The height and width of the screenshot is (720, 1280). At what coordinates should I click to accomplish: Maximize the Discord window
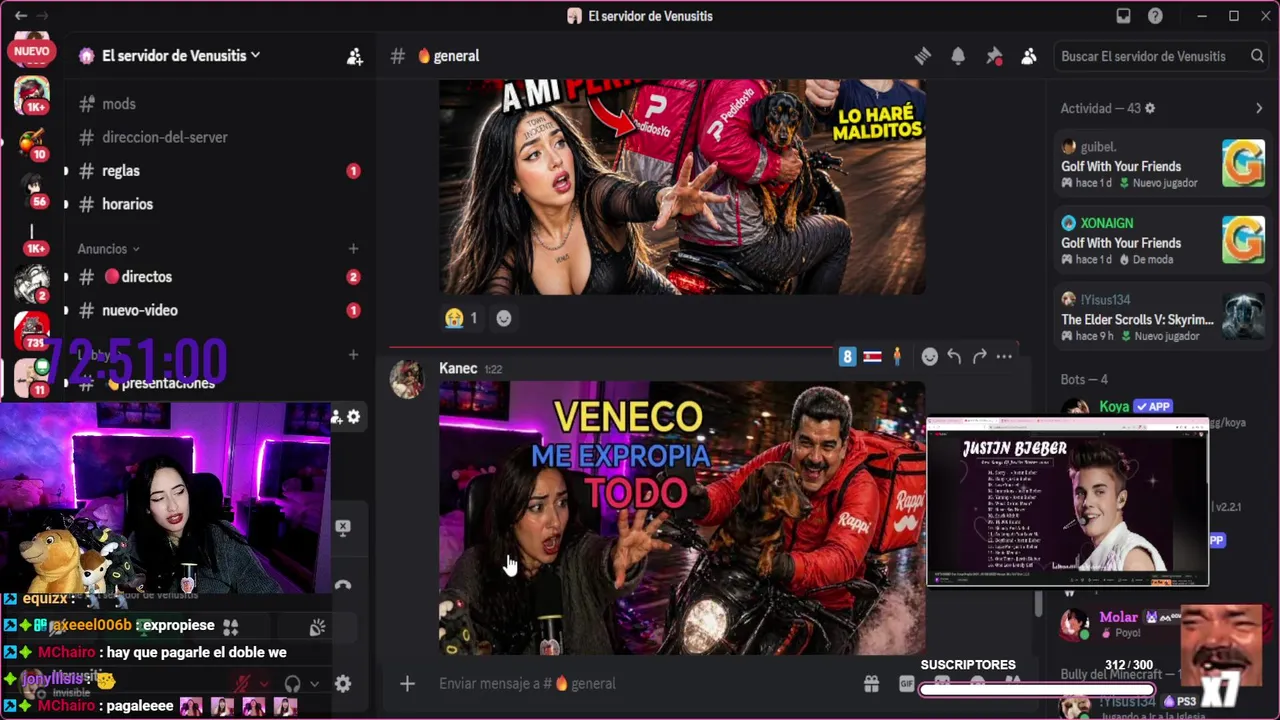point(1234,16)
